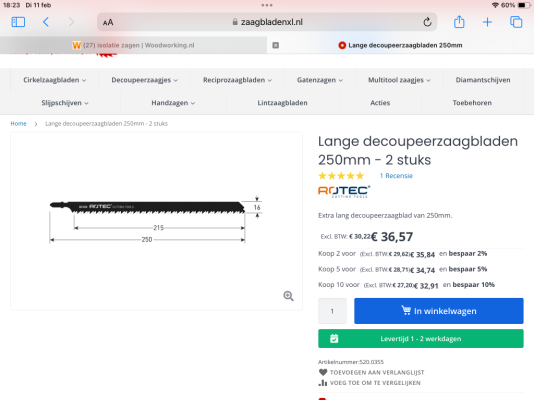Switch to the Woodworking.nl isolatie zagen tab

[134, 45]
